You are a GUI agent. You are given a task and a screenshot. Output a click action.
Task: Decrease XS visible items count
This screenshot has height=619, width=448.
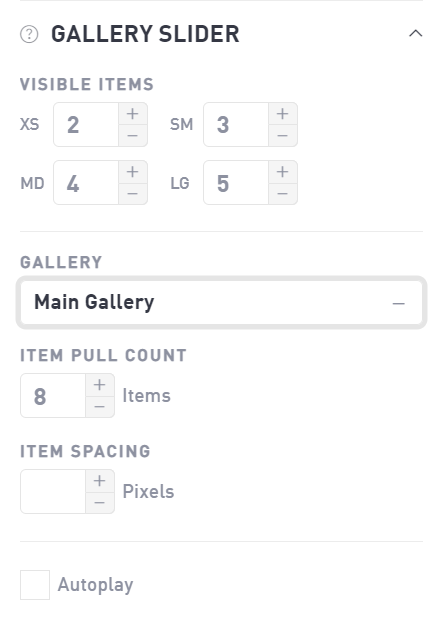pyautogui.click(x=133, y=135)
